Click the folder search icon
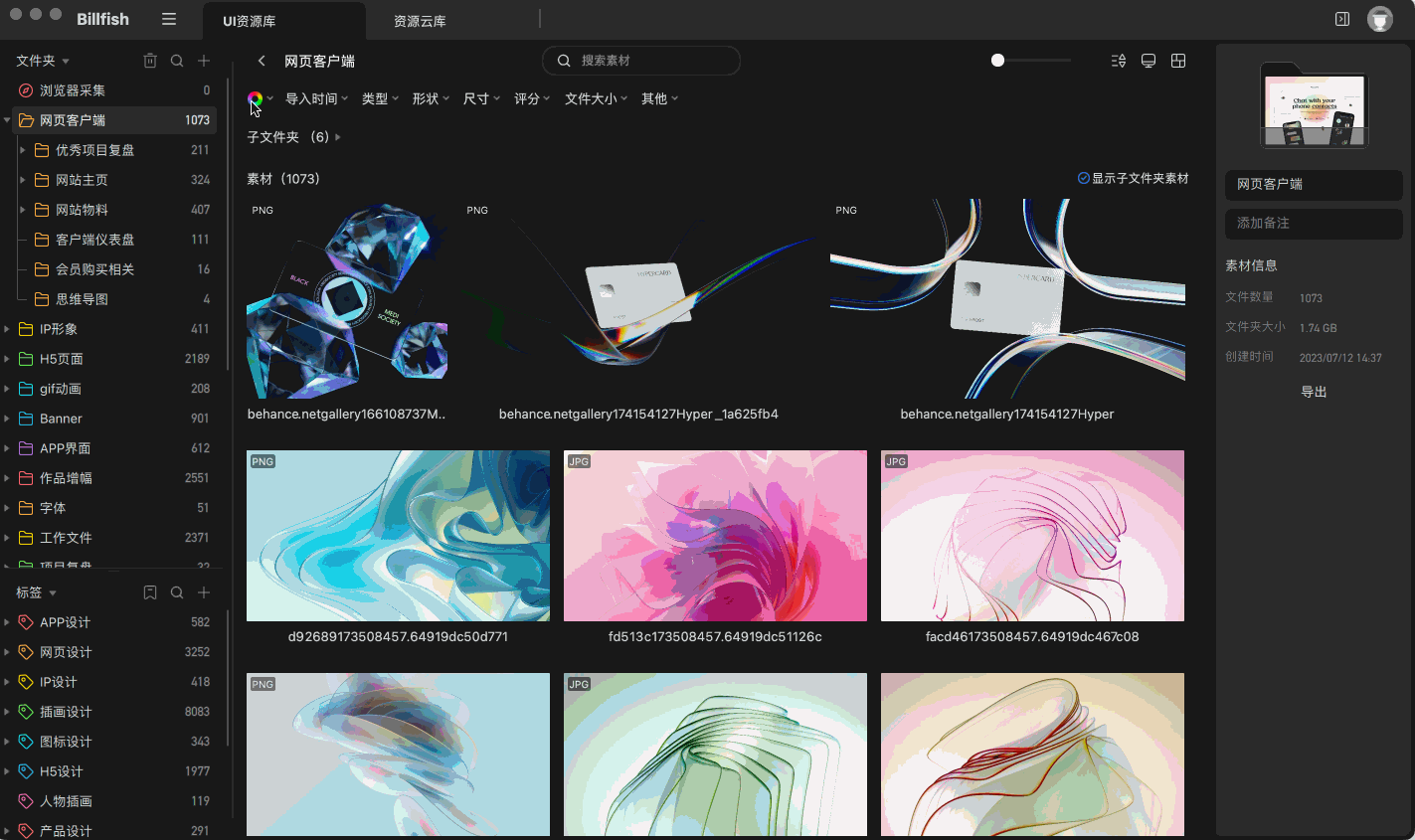 (x=176, y=61)
